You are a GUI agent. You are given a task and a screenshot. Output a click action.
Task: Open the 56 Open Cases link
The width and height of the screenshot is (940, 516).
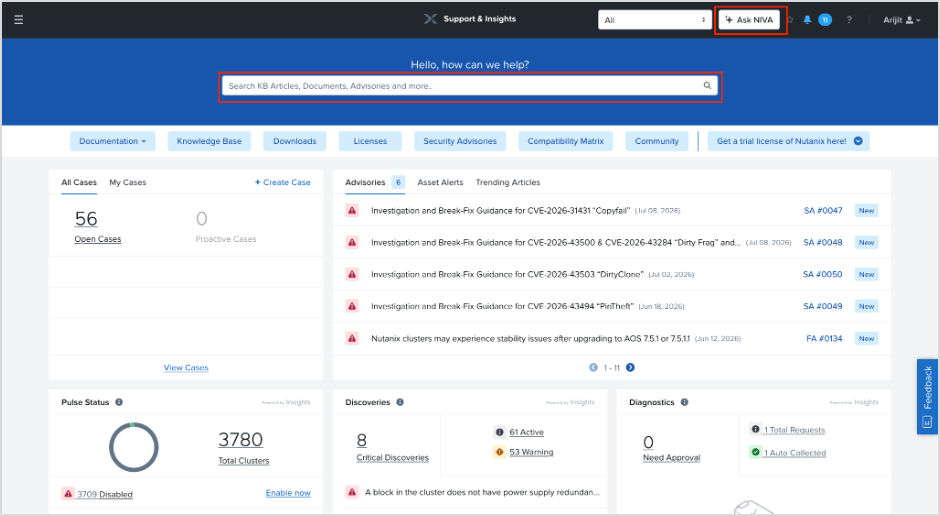pos(98,227)
